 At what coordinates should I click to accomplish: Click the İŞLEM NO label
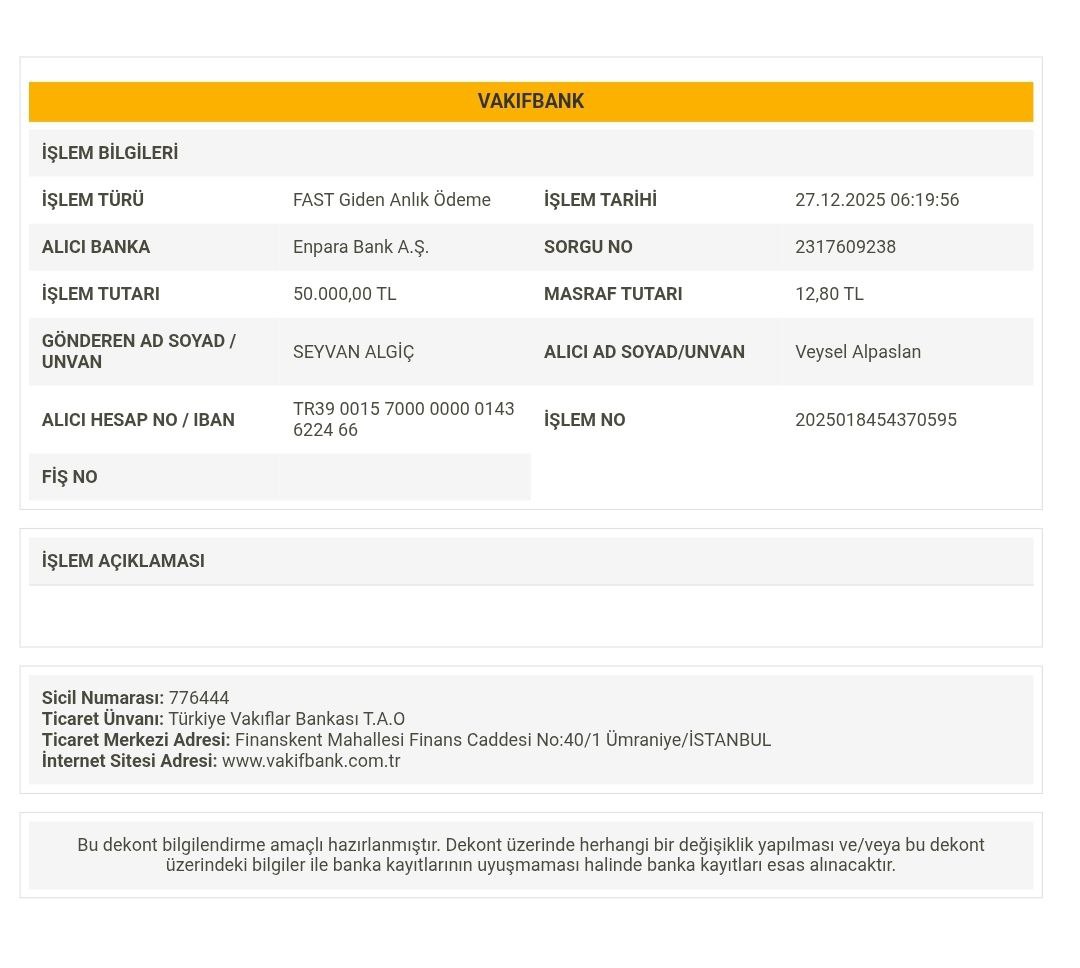pyautogui.click(x=584, y=420)
